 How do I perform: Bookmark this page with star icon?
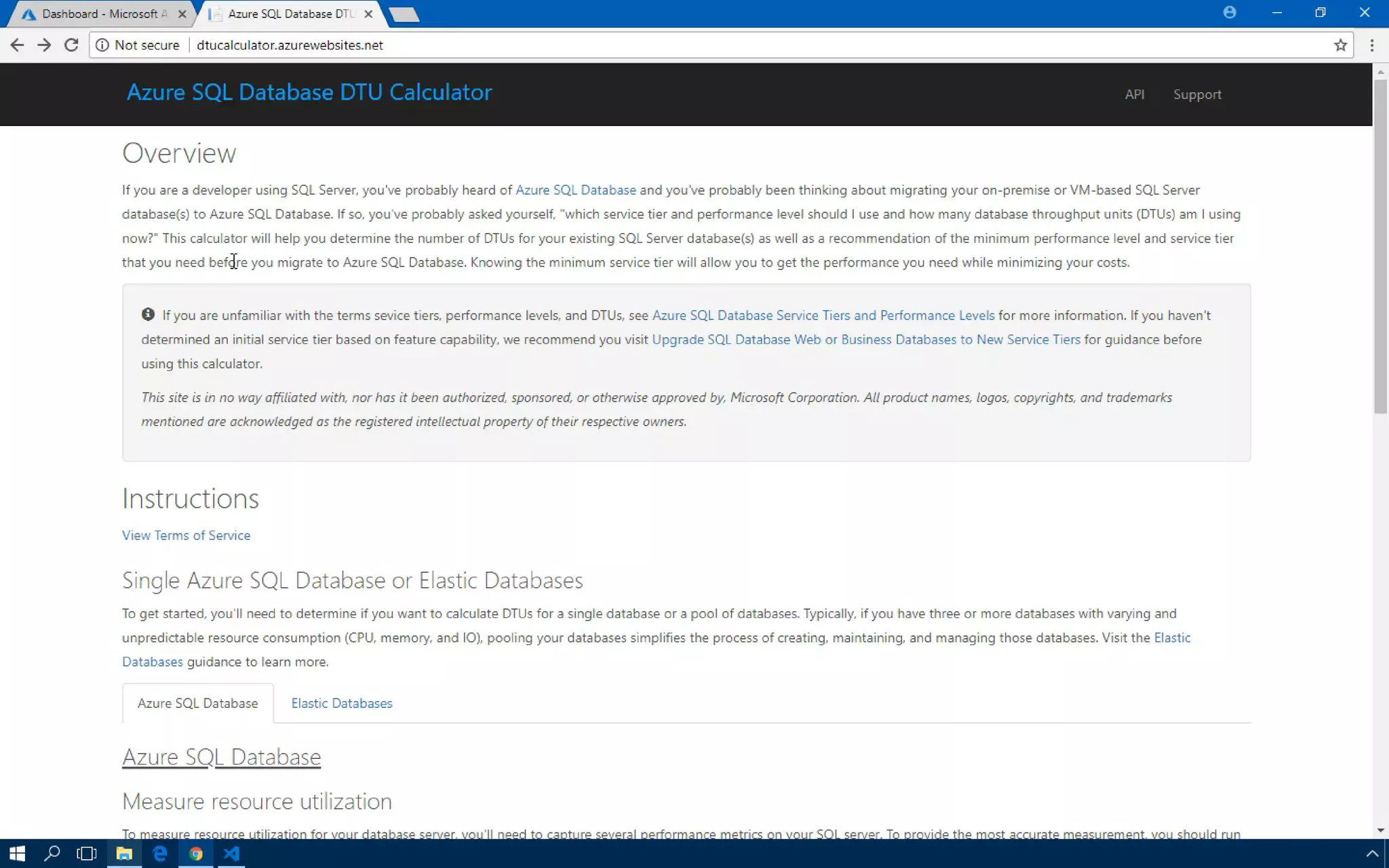click(1340, 45)
